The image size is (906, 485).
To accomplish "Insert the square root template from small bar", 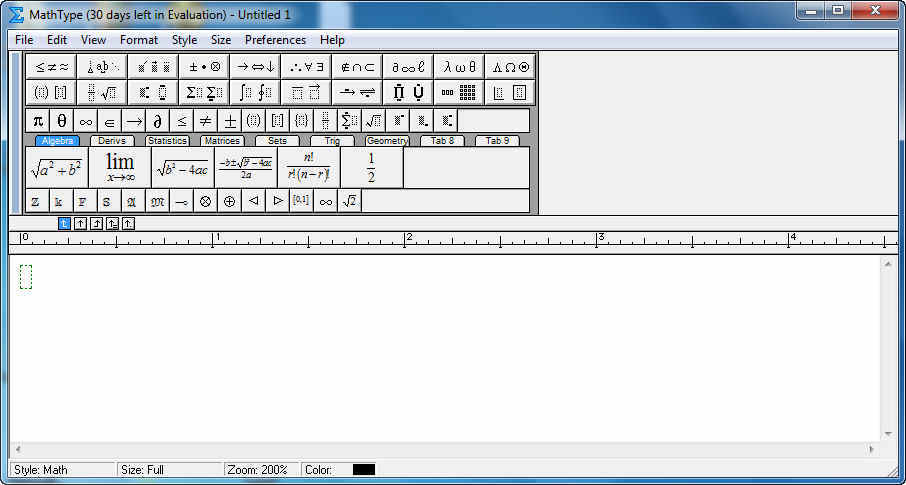I will tap(374, 121).
